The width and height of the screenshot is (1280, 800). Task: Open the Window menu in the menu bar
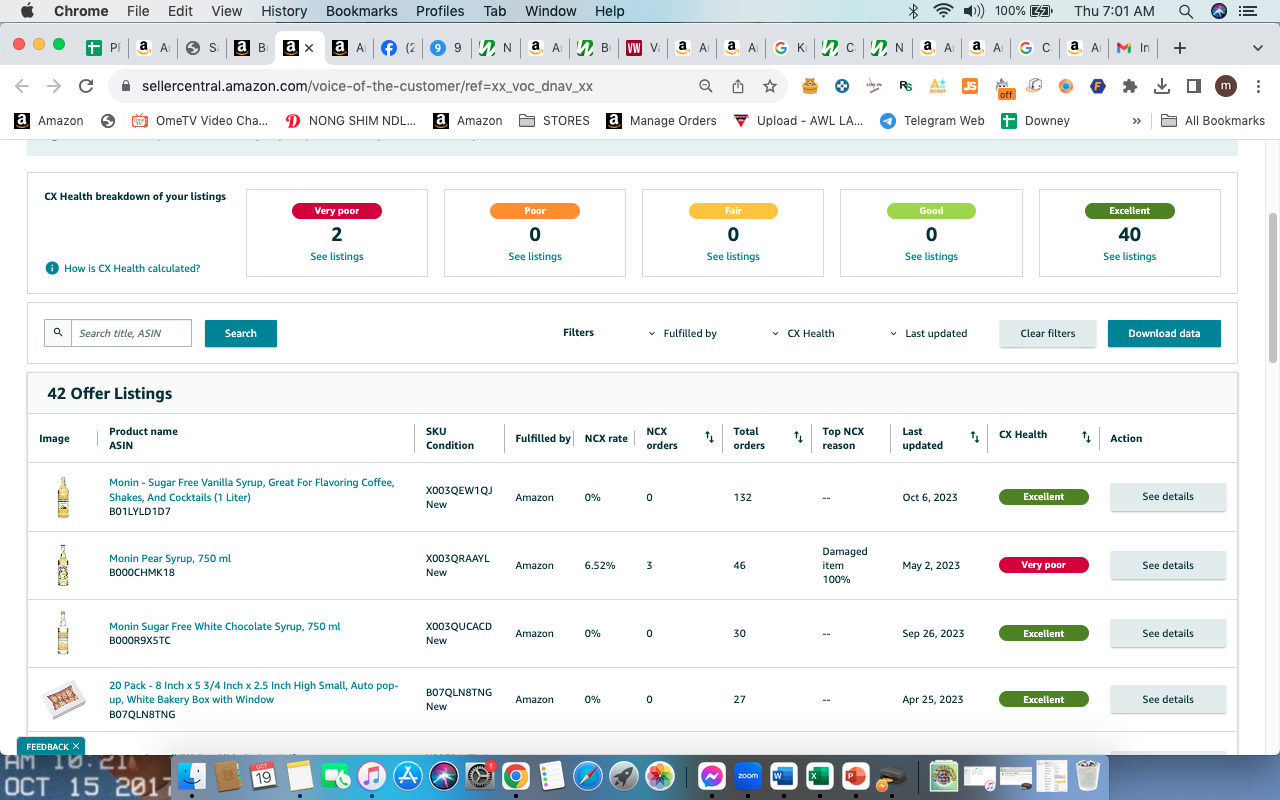pos(551,11)
